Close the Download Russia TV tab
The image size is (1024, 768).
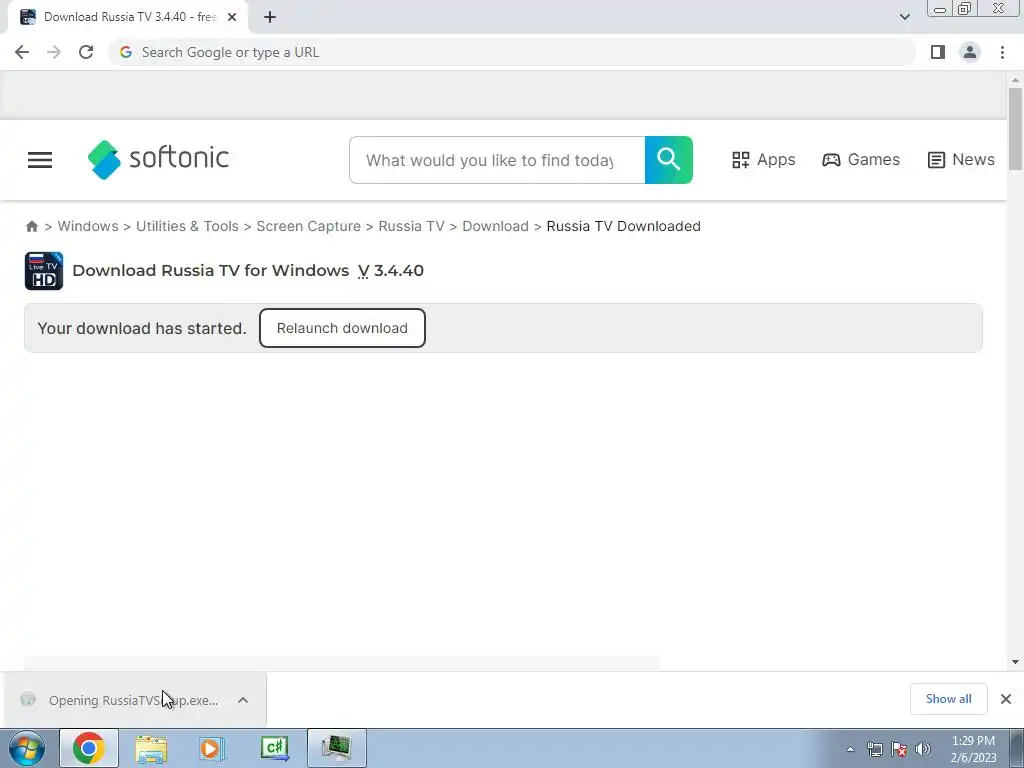pos(232,17)
